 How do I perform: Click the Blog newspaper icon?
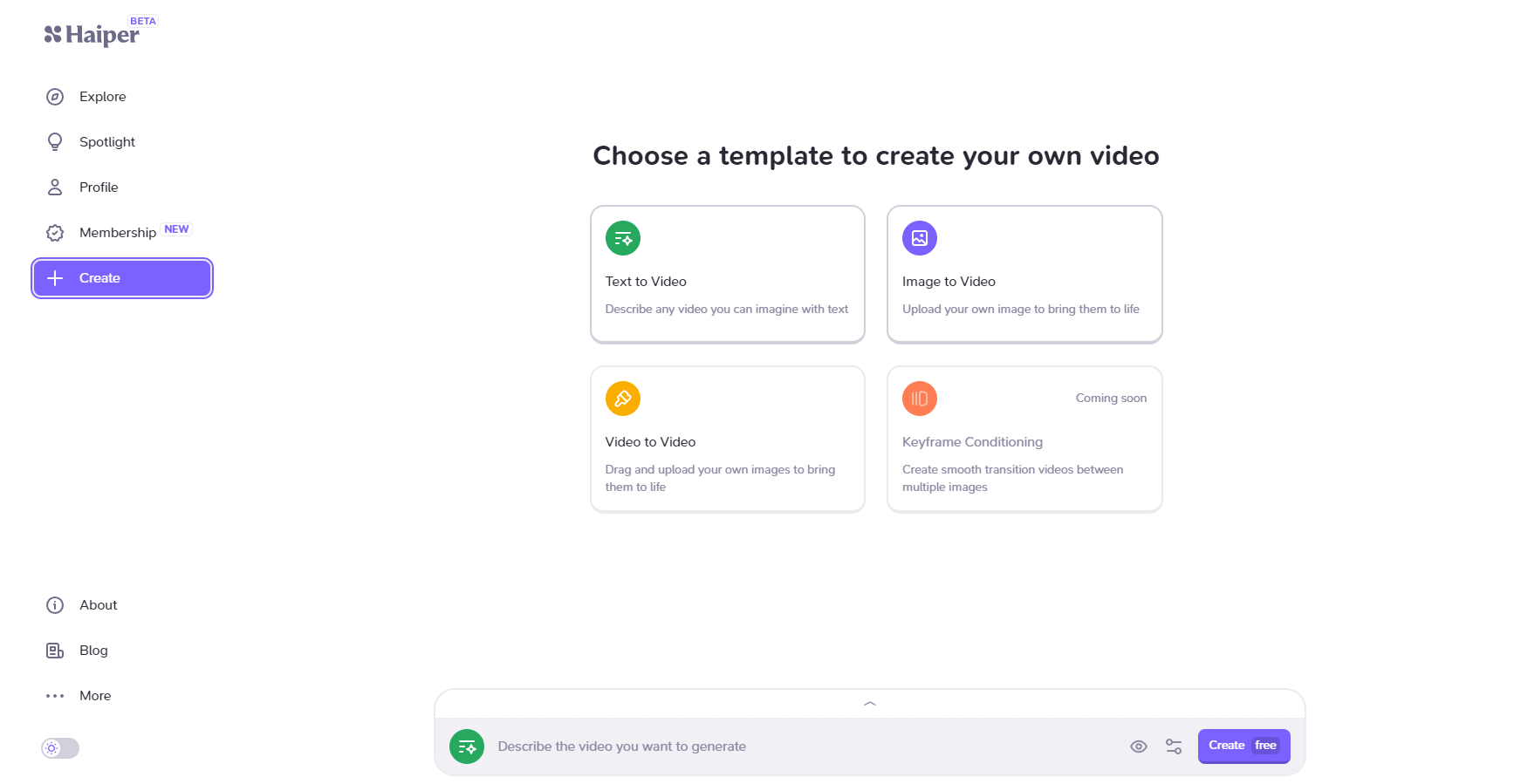(55, 651)
